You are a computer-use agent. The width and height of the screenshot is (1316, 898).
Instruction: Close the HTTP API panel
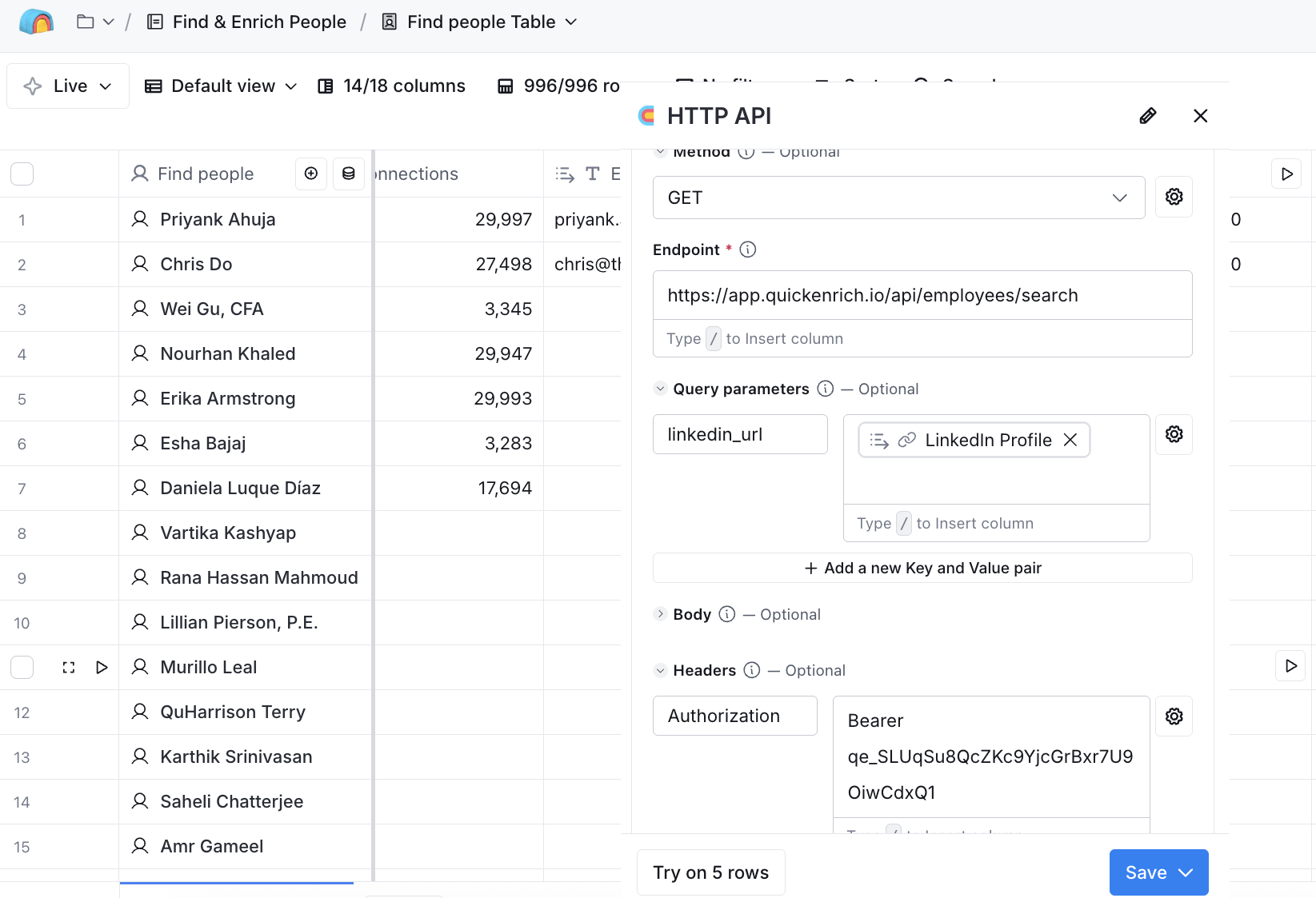(1200, 116)
